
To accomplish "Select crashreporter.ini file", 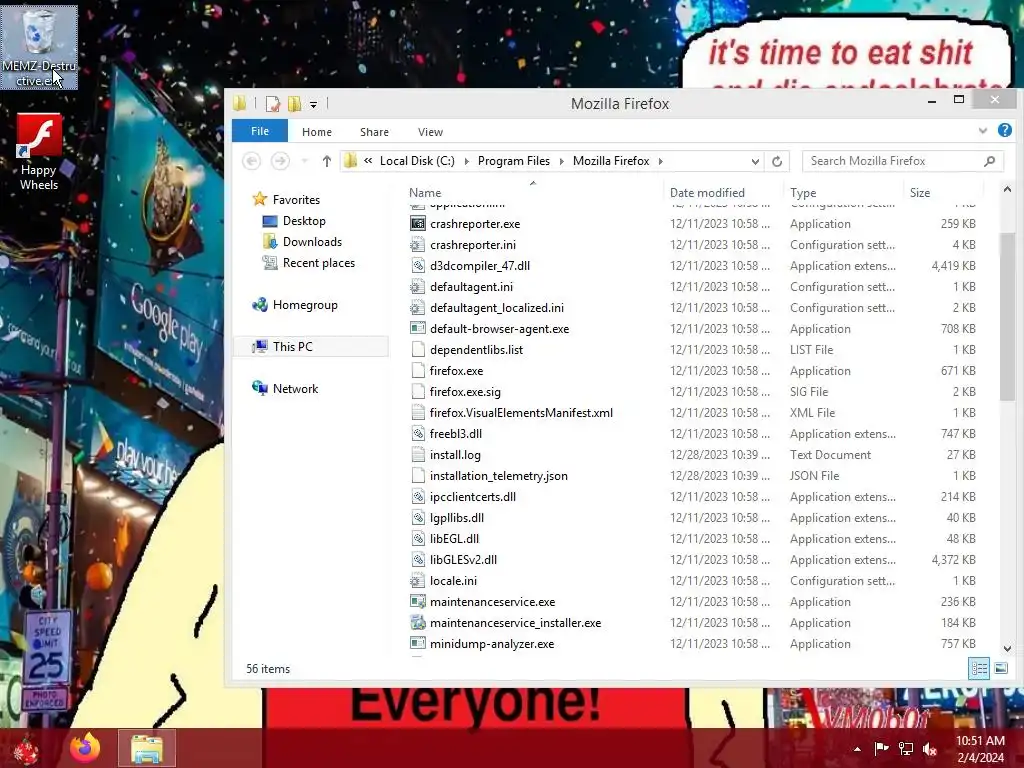I will click(x=473, y=245).
